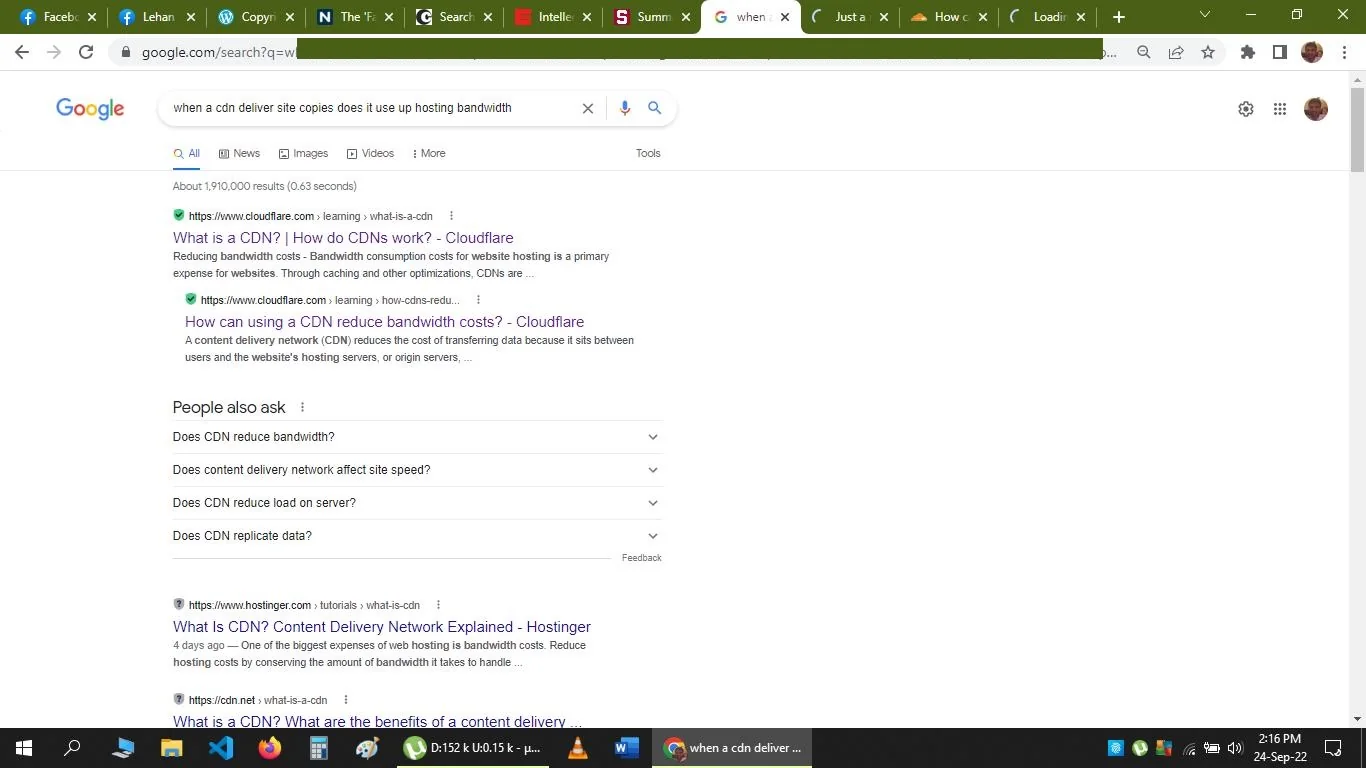The image size is (1366, 768).
Task: Open VLC media player from the taskbar
Action: coord(578,748)
